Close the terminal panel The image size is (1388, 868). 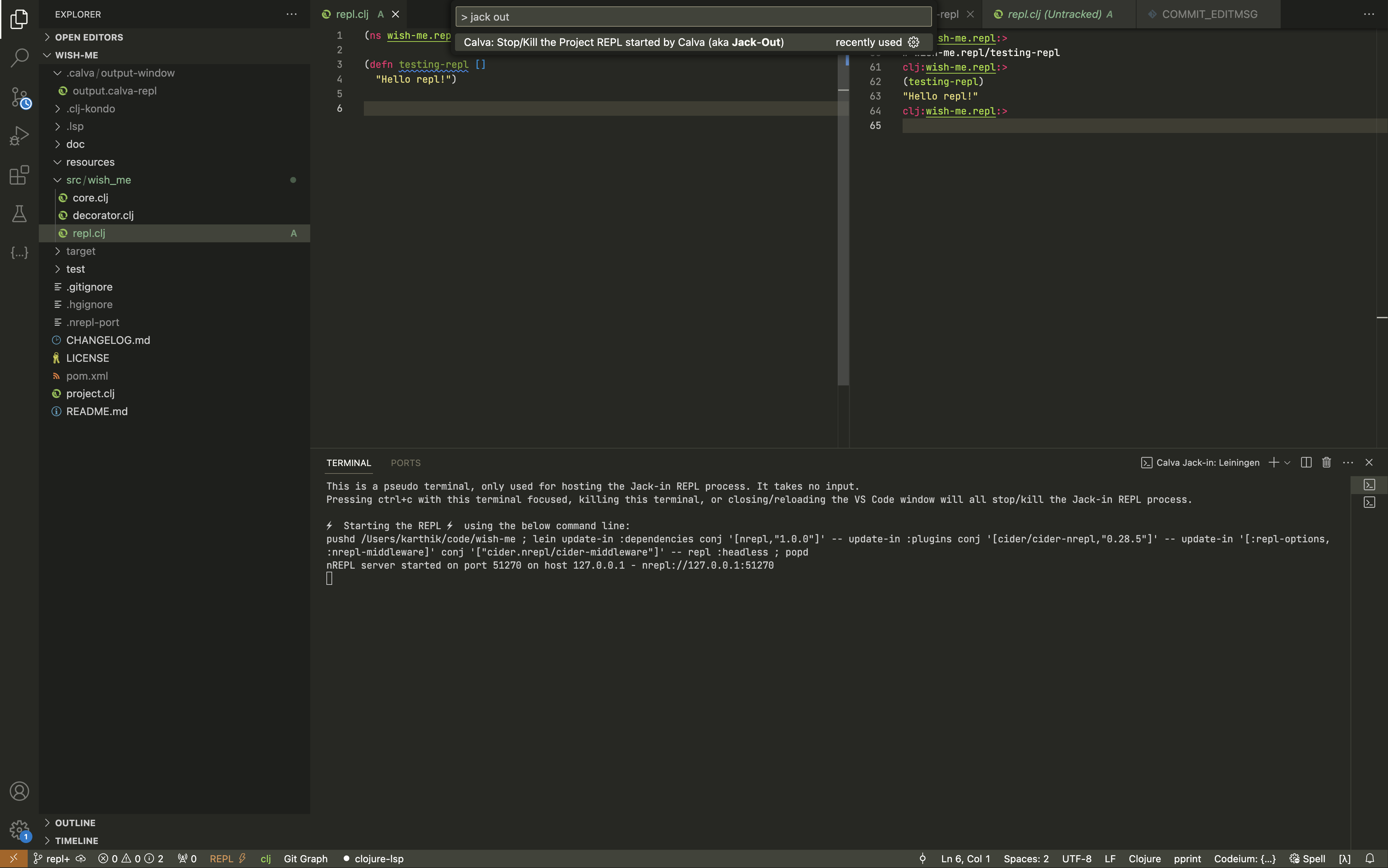[x=1369, y=463]
